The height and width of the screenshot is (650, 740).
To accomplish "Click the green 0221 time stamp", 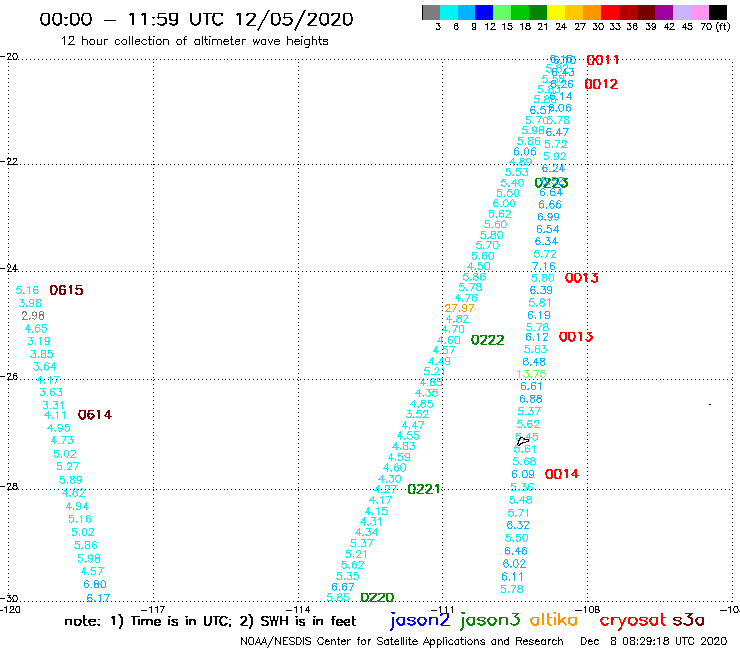I will click(x=424, y=489).
